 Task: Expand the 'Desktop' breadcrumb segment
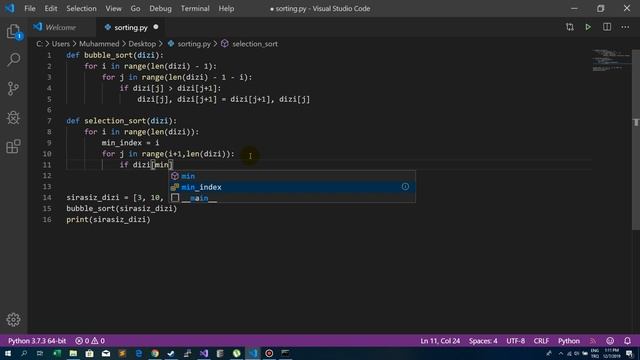pos(142,44)
